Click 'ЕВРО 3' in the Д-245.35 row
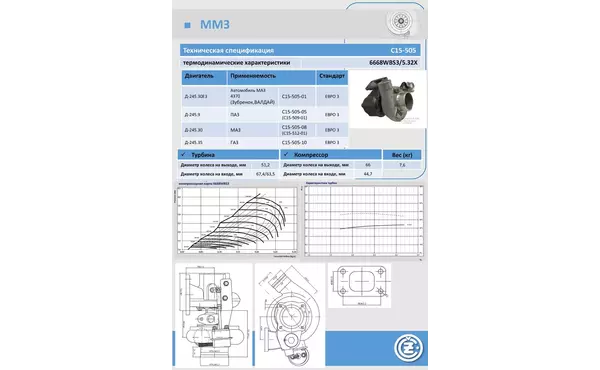The height and width of the screenshot is (370, 600). tap(332, 142)
